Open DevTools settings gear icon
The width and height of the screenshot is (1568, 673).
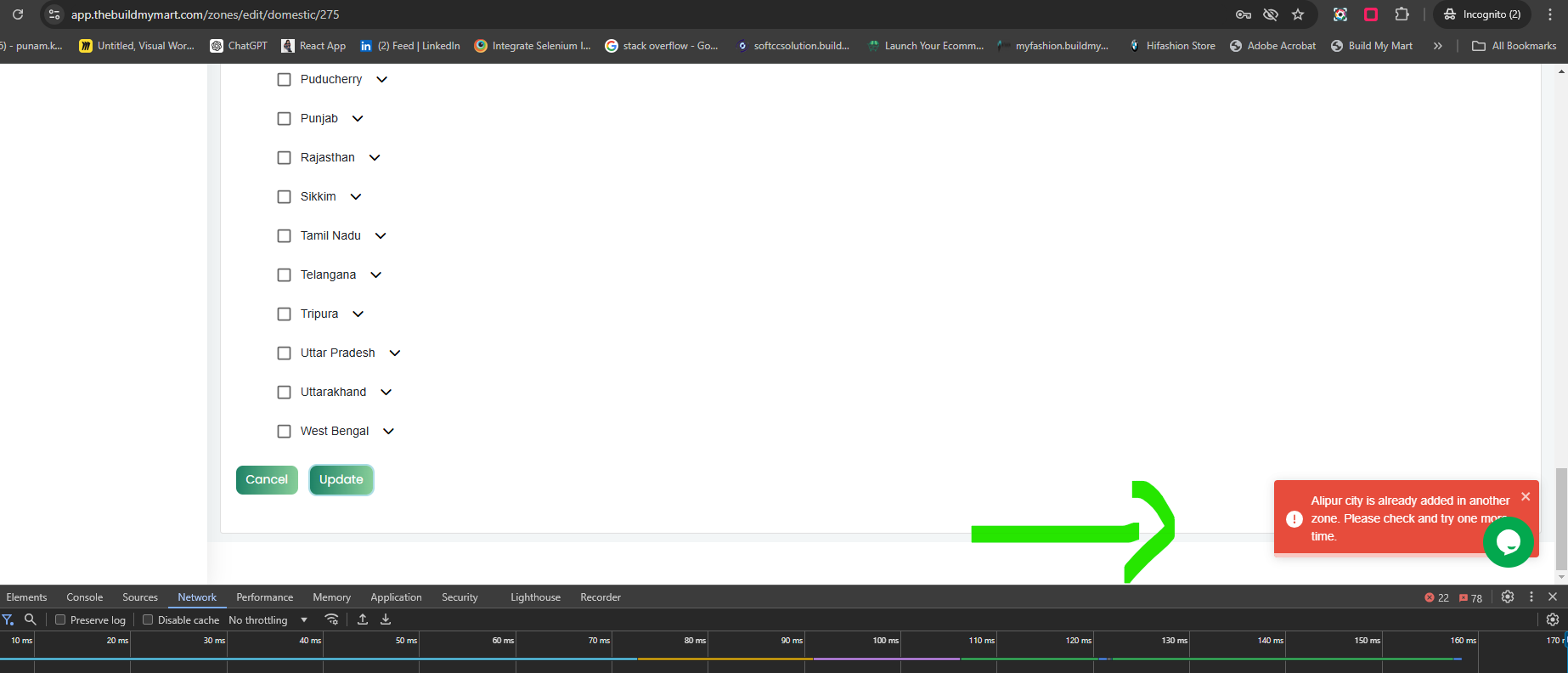[x=1508, y=597]
